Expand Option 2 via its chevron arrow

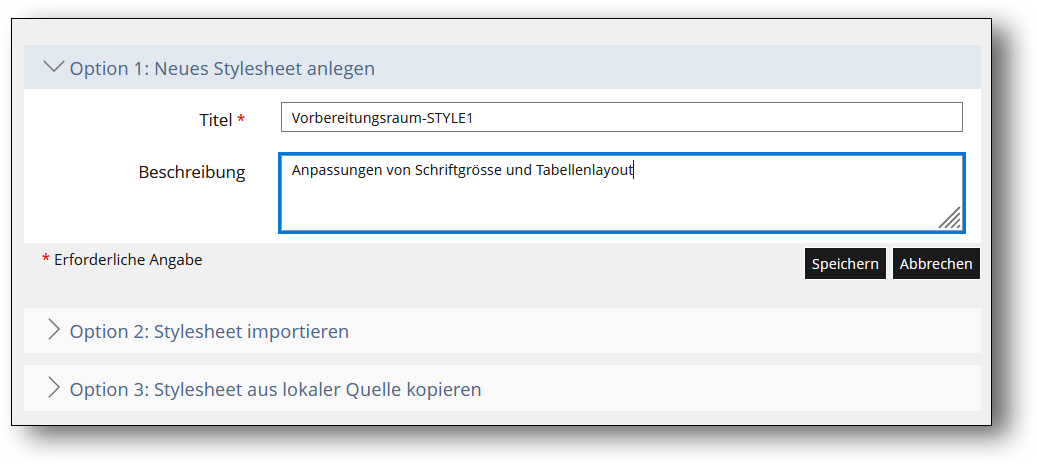54,330
